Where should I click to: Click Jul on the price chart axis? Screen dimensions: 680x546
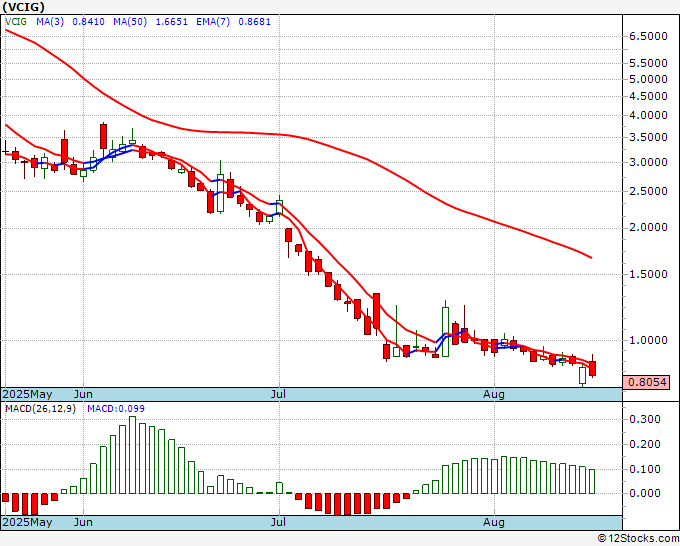[x=278, y=394]
